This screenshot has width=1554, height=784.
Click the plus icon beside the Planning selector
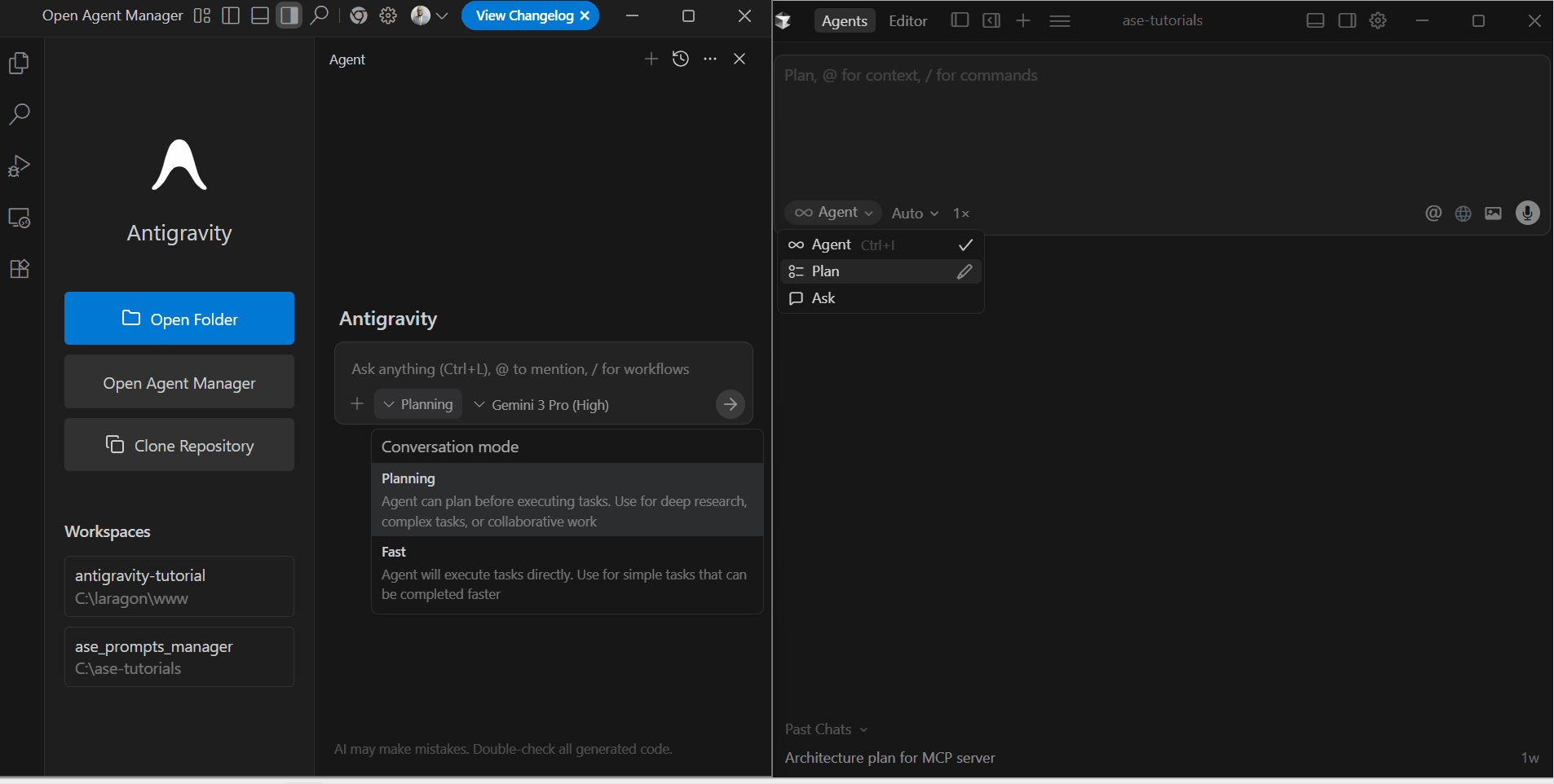(357, 403)
